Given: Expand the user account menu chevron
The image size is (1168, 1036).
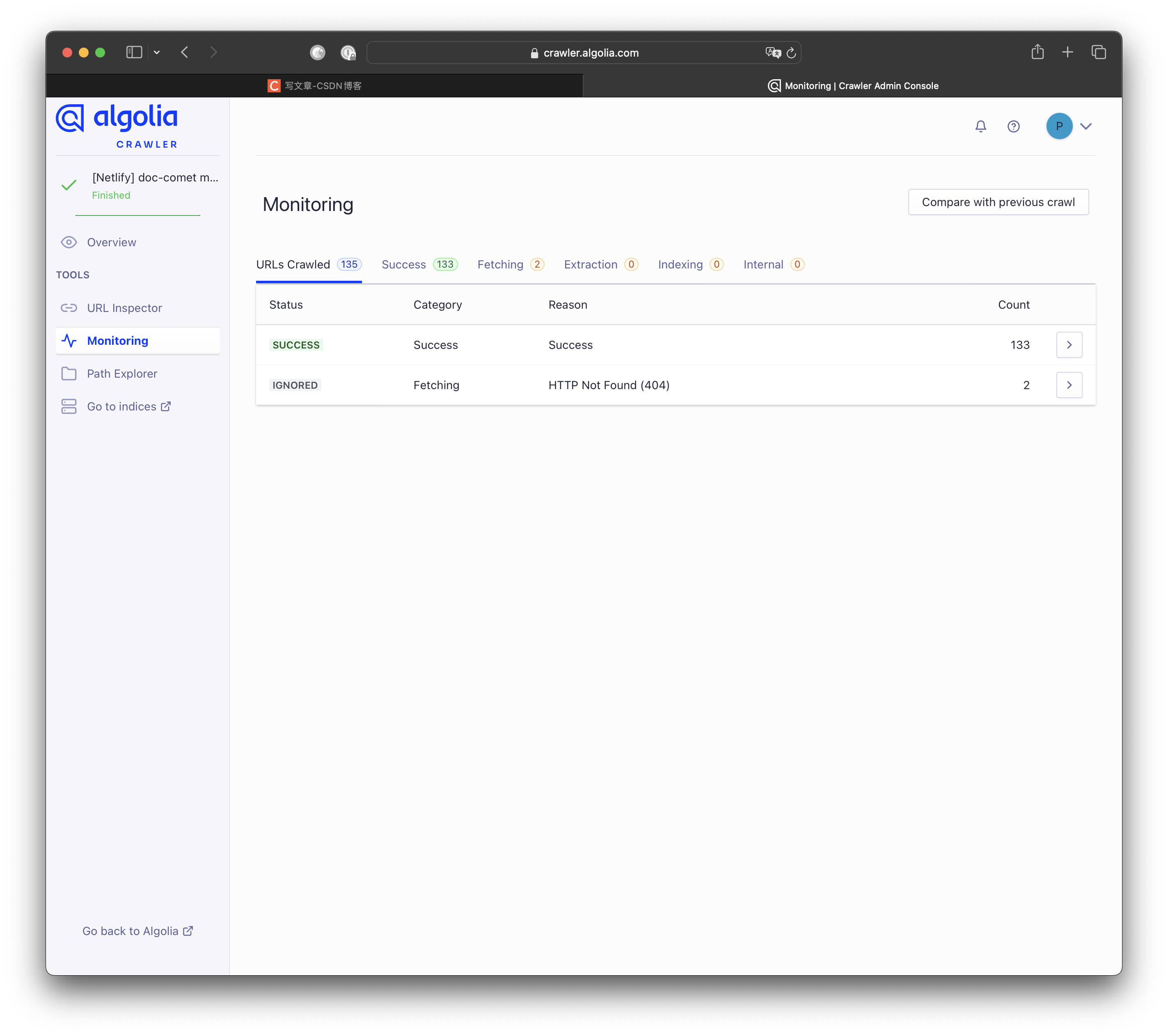Looking at the screenshot, I should point(1086,126).
